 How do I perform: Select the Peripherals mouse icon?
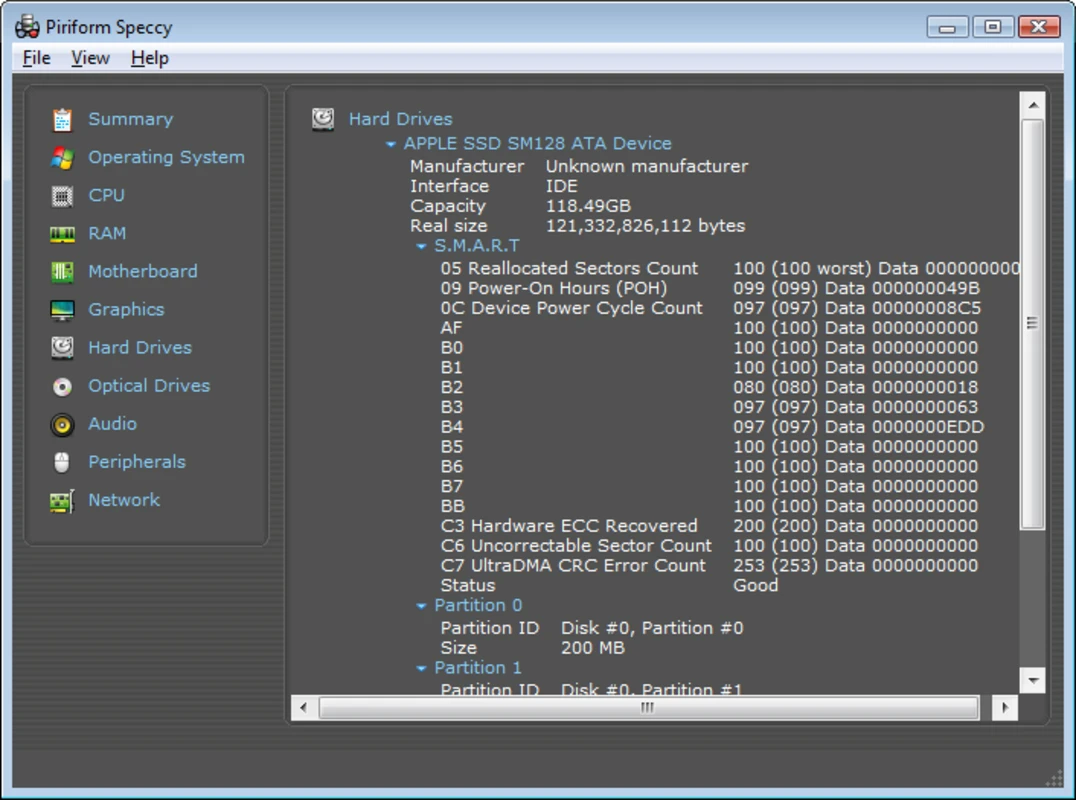63,461
